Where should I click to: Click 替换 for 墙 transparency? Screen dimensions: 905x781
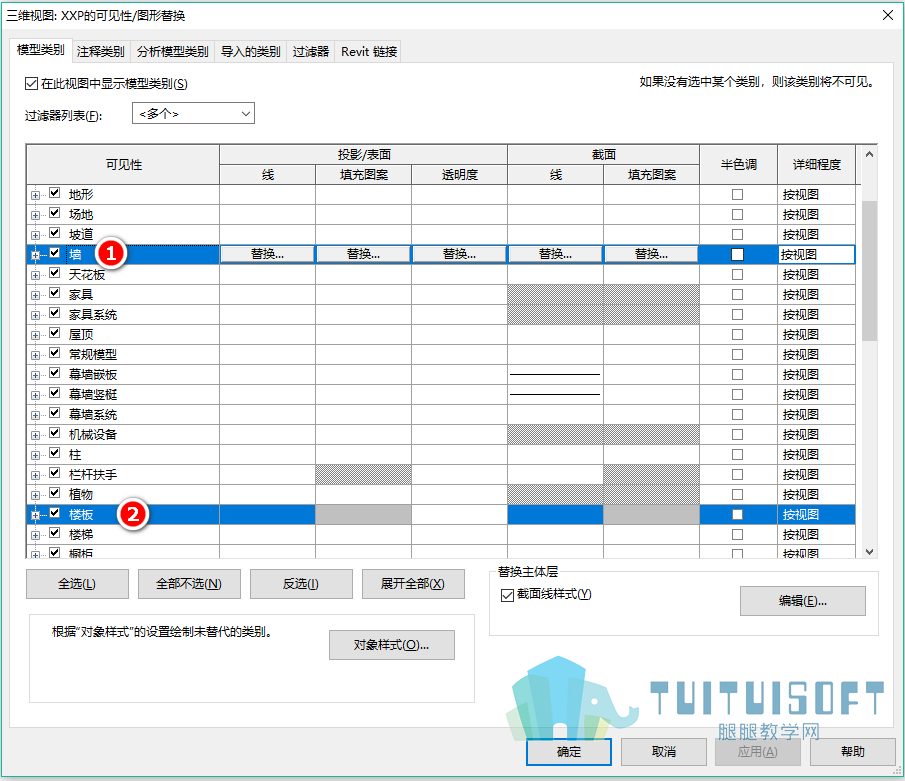(459, 254)
